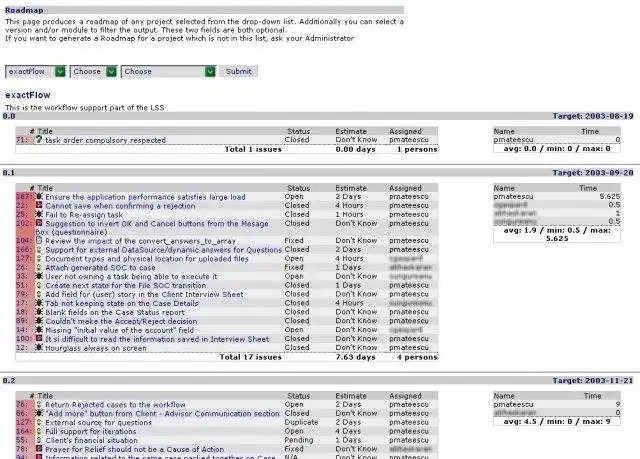
Task: Open the first Choose version dropdown
Action: point(93,71)
